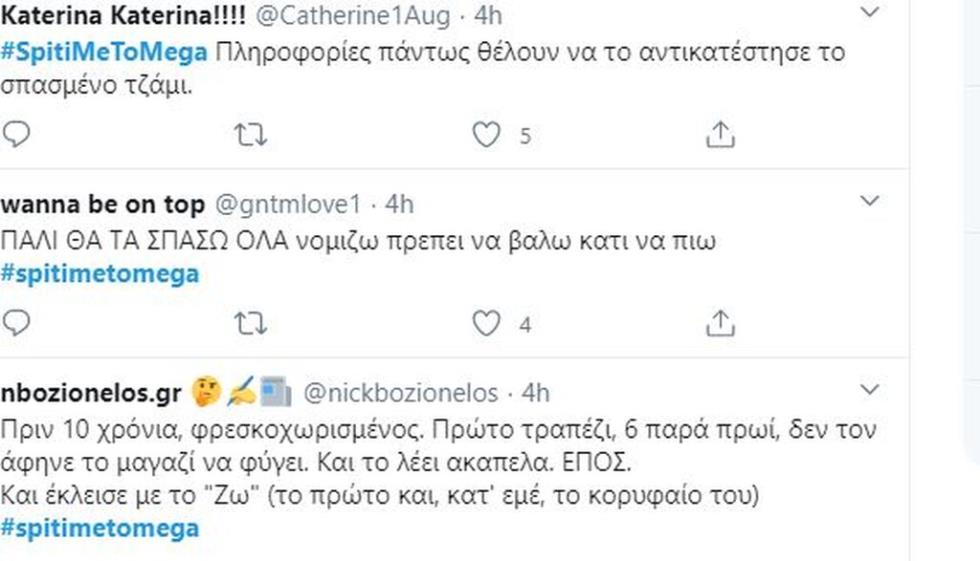This screenshot has width=980, height=561.
Task: Open the nbozionelos.gr profile name
Action: [91, 393]
